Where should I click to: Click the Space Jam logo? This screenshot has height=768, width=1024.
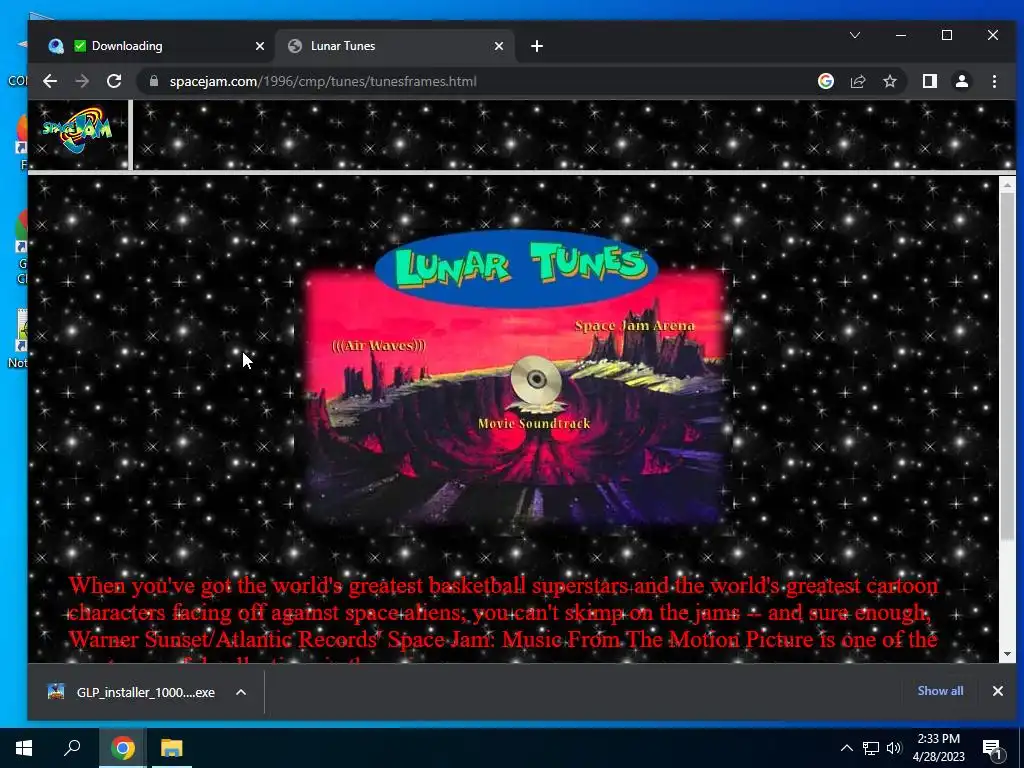[x=77, y=129]
